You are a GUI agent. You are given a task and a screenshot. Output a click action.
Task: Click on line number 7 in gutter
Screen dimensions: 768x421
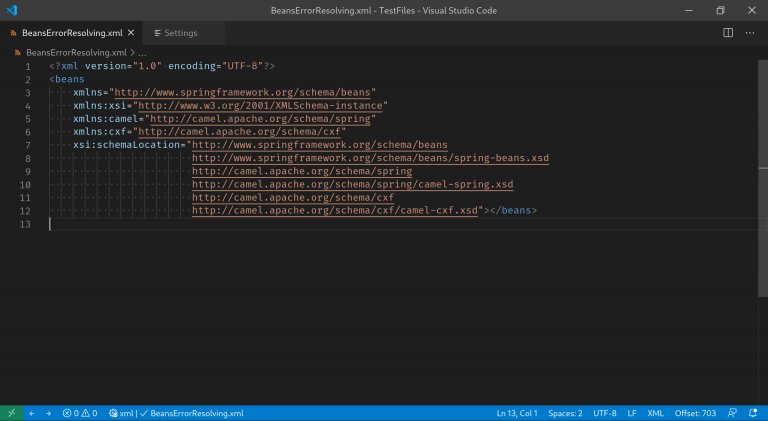(x=28, y=145)
